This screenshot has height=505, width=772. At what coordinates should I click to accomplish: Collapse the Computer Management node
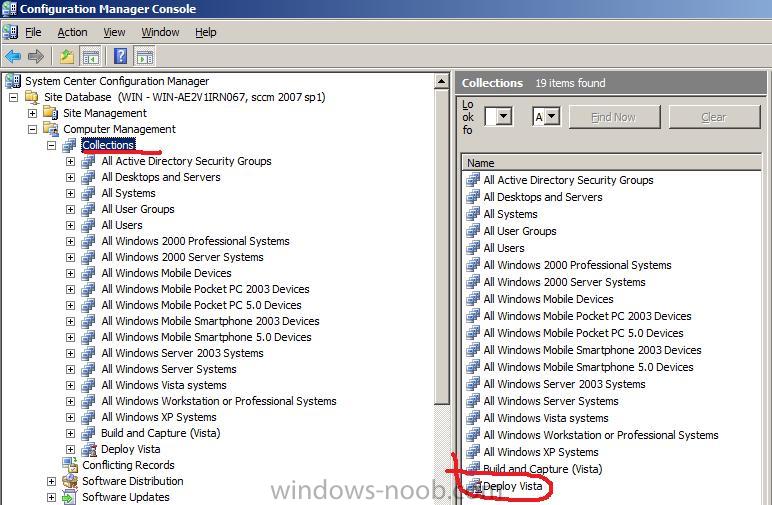32,129
